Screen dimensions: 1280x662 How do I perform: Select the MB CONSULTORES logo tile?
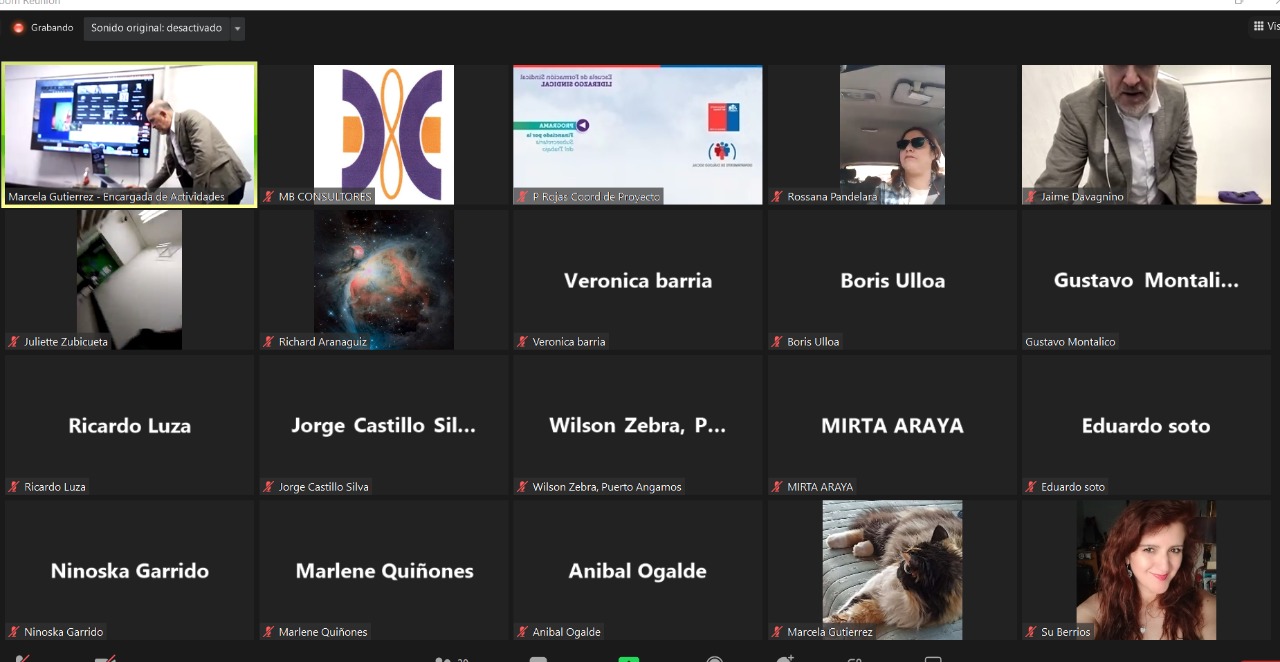pos(384,134)
